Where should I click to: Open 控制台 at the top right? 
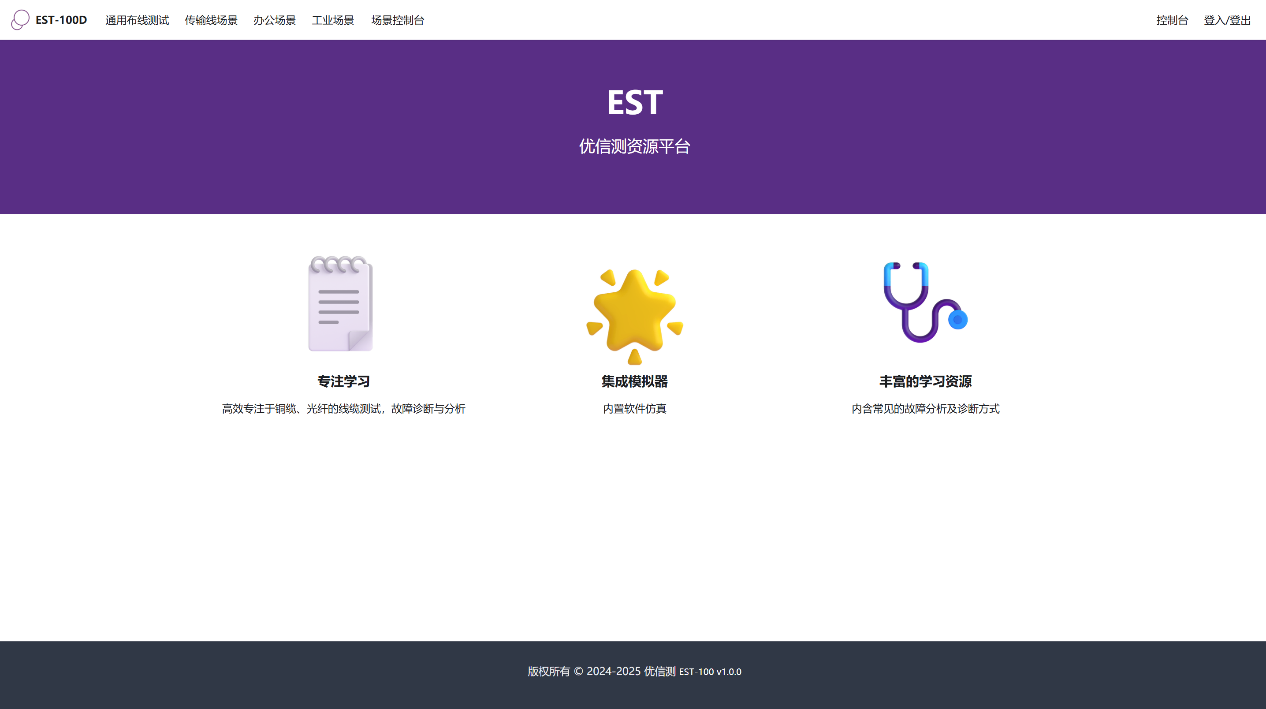[x=1172, y=20]
